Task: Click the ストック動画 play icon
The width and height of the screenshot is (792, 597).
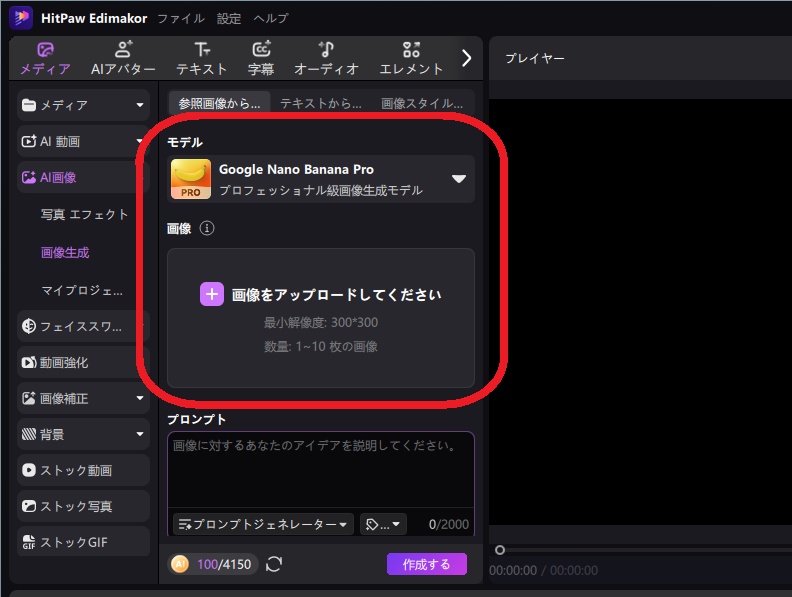Action: click(29, 470)
